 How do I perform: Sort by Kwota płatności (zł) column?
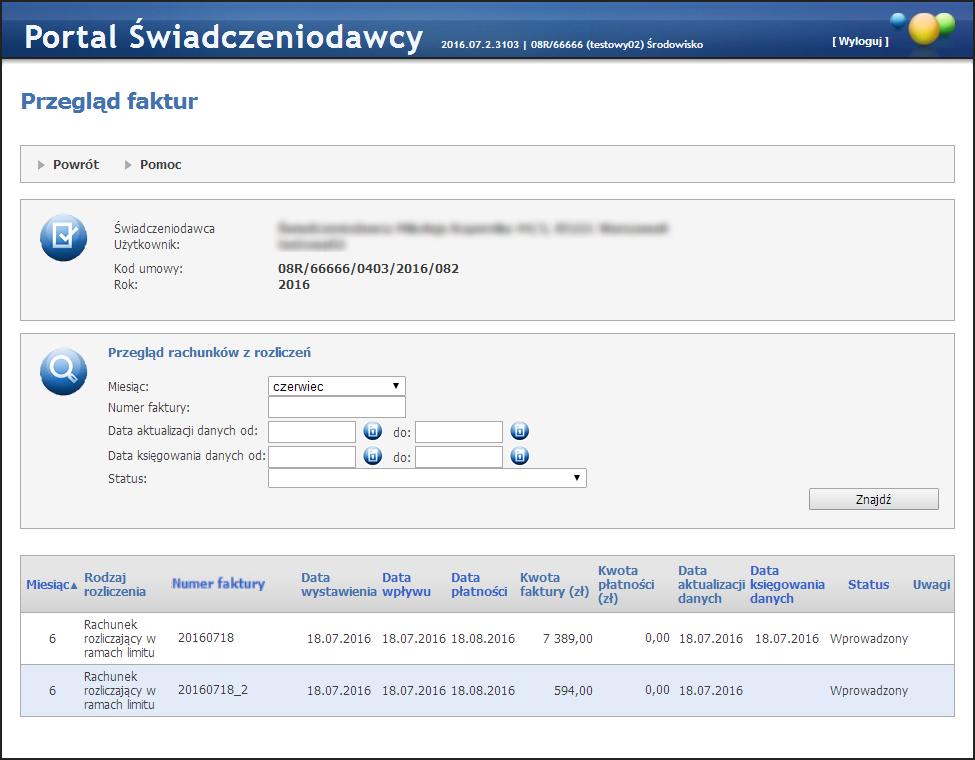point(626,585)
